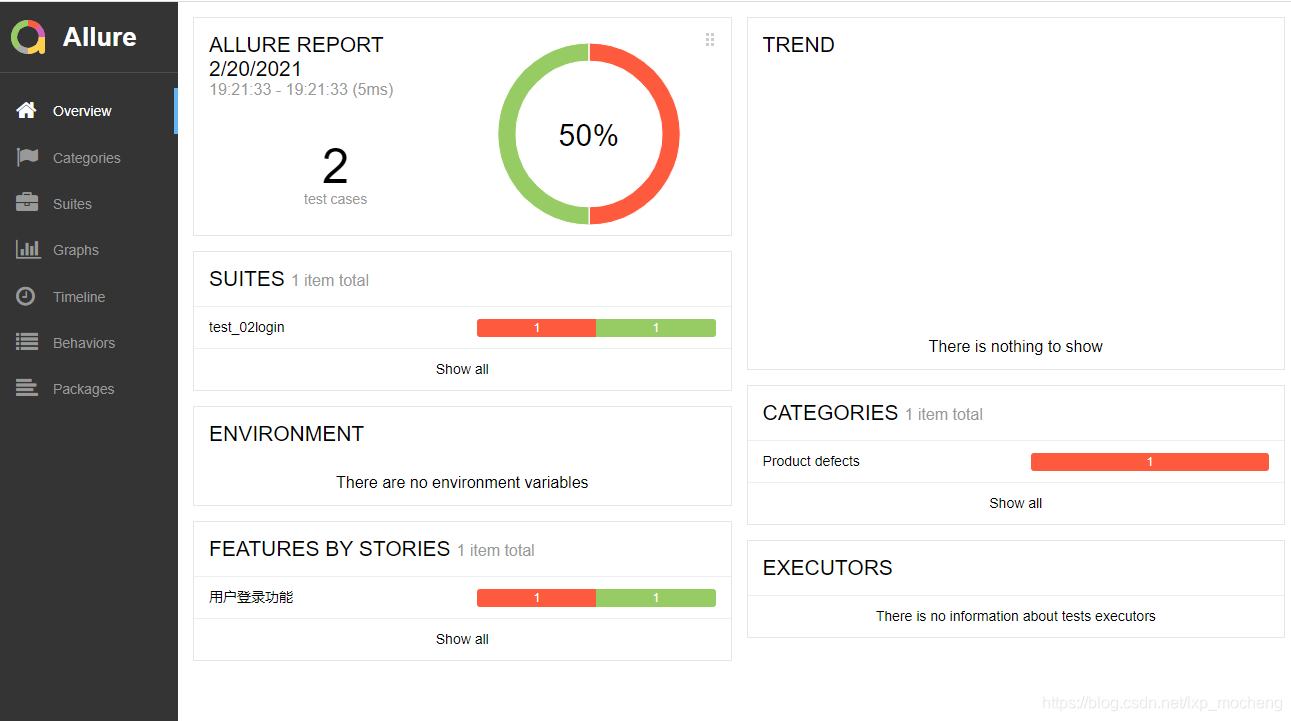Image resolution: width=1291 pixels, height=721 pixels.
Task: Click the Allure brand name text
Action: 100,37
